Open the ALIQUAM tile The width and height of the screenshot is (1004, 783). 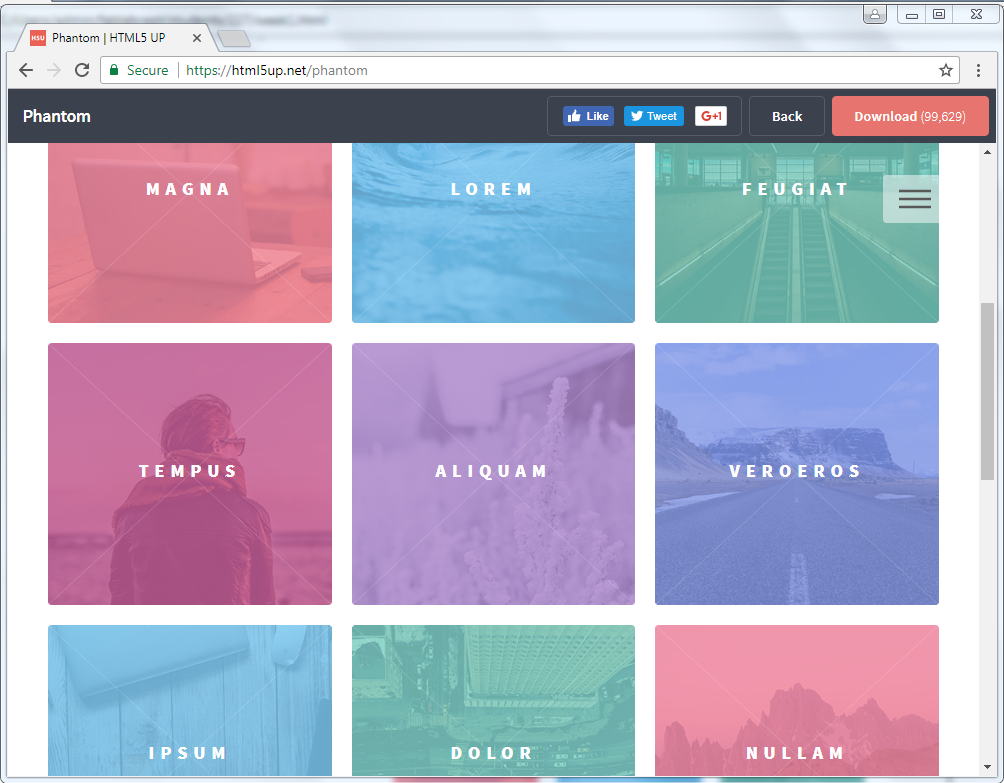click(493, 474)
